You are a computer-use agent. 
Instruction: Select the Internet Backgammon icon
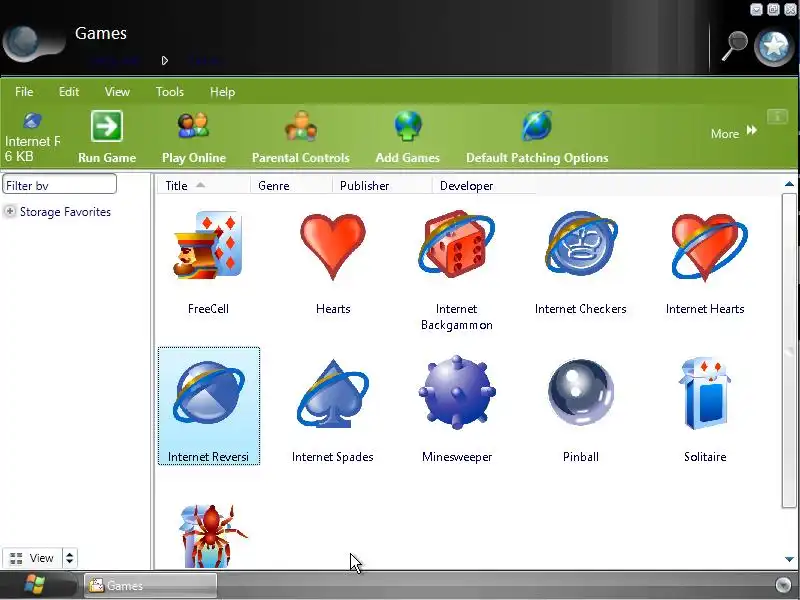457,244
